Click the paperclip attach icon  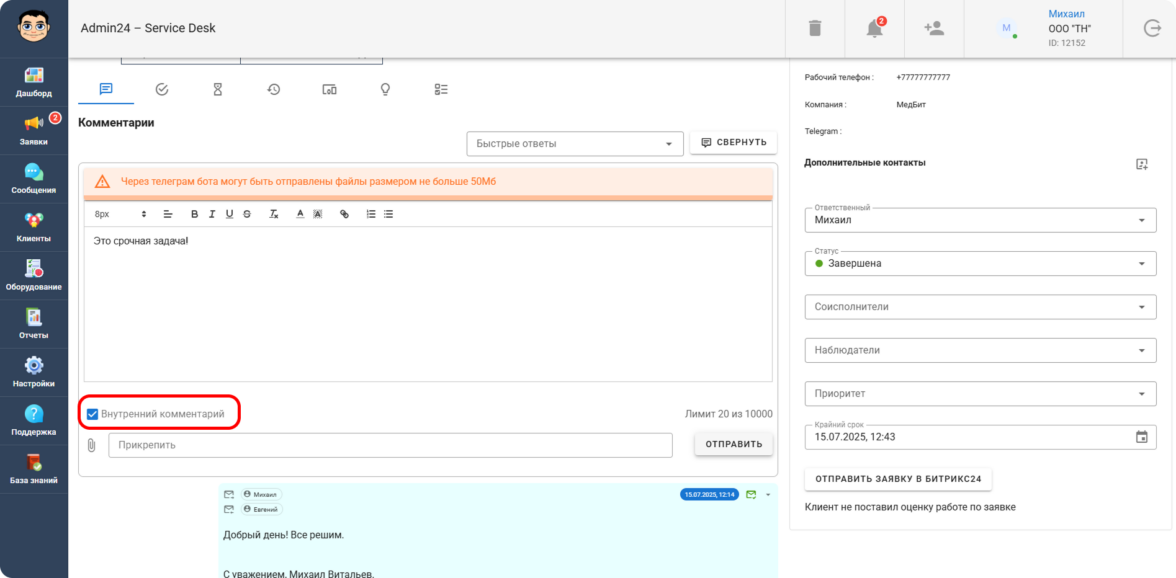92,445
